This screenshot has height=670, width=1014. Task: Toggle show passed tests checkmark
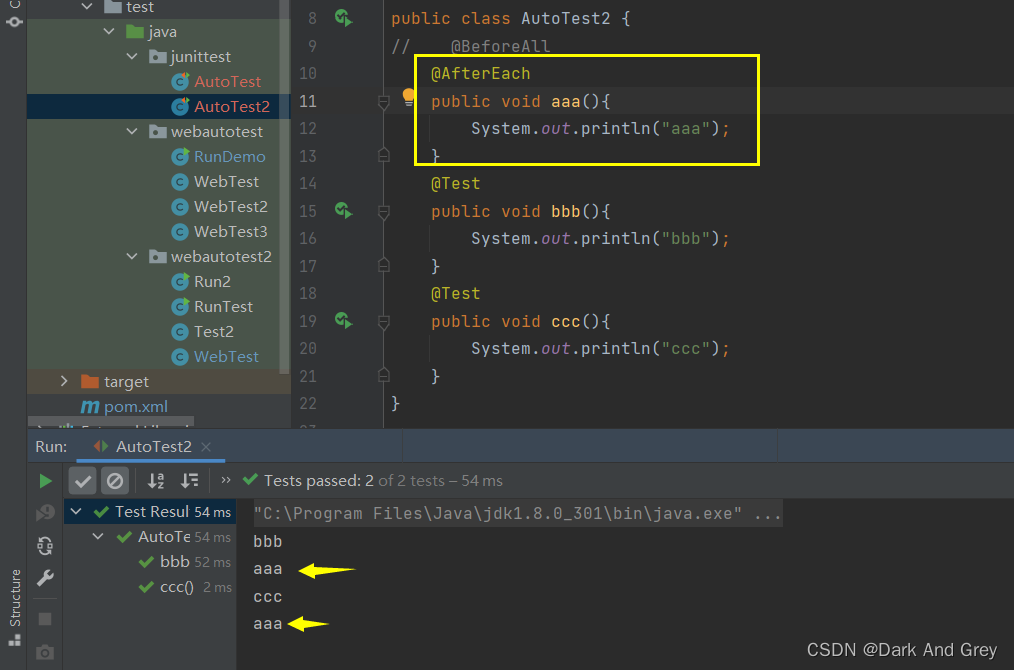83,481
